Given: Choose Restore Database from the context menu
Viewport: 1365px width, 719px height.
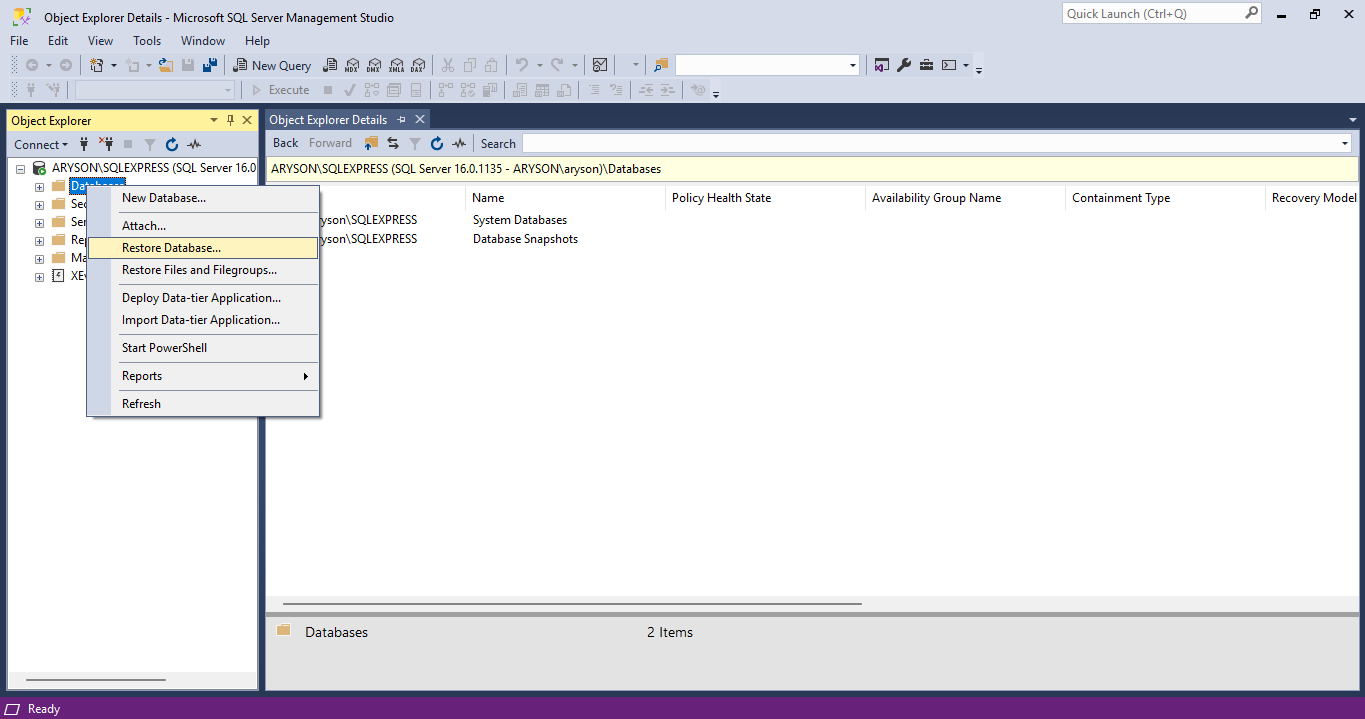Looking at the screenshot, I should click(x=171, y=247).
